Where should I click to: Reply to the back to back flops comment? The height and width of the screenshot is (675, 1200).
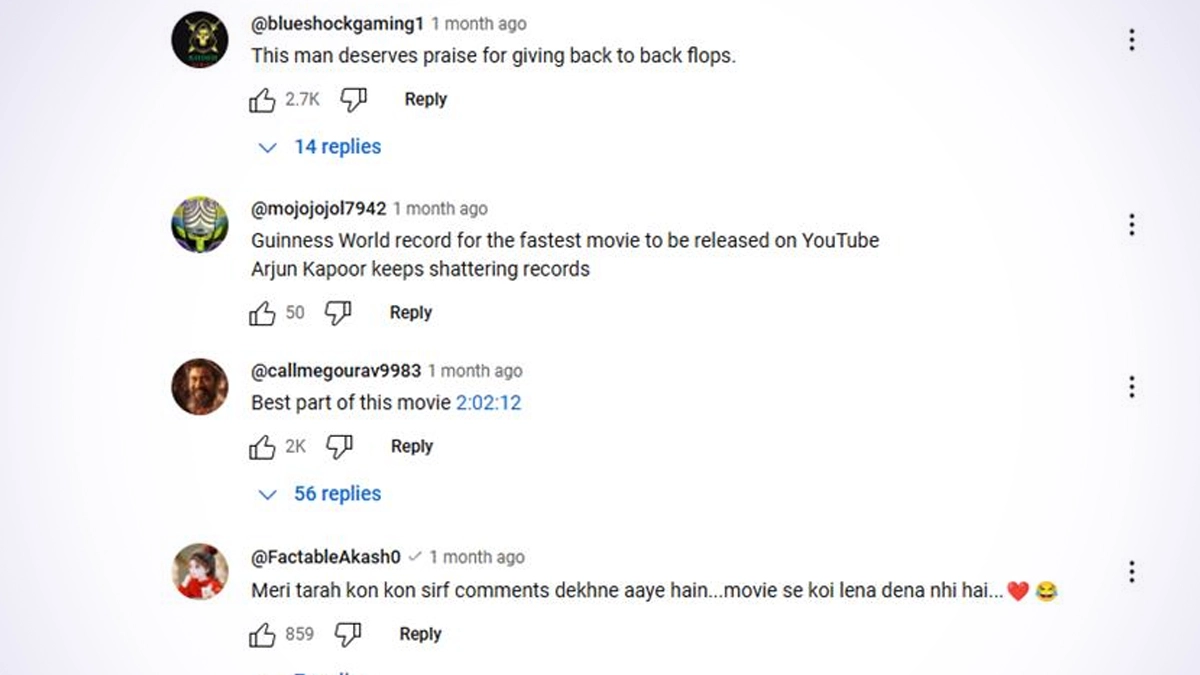point(425,99)
